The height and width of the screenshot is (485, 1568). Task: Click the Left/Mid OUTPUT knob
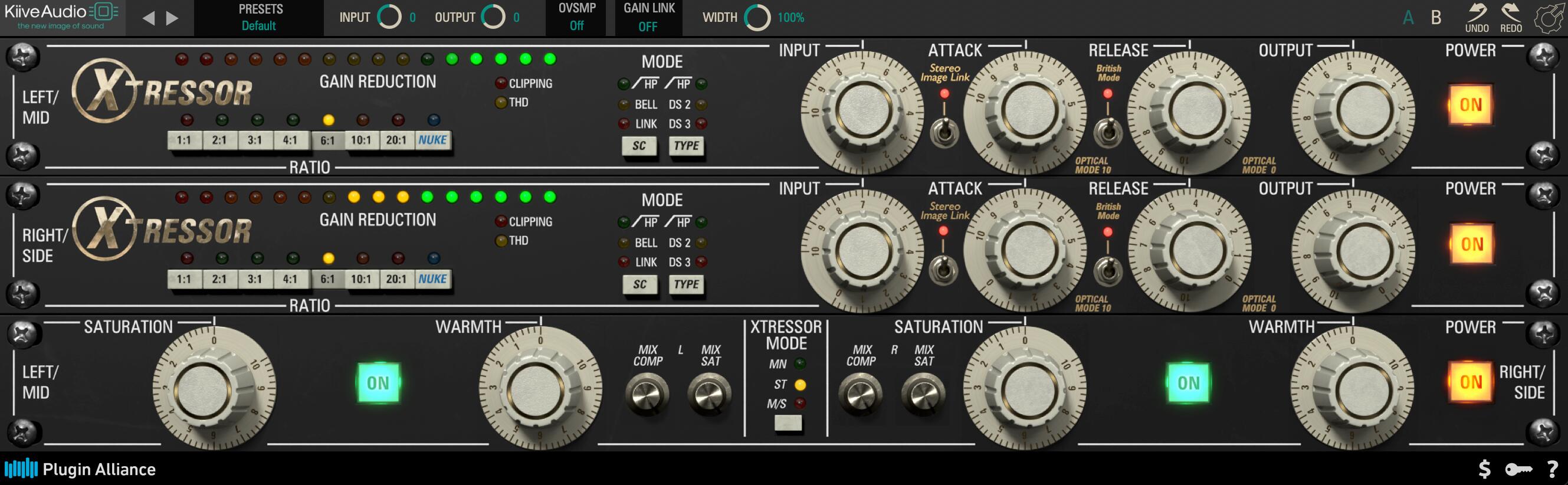pyautogui.click(x=1353, y=111)
